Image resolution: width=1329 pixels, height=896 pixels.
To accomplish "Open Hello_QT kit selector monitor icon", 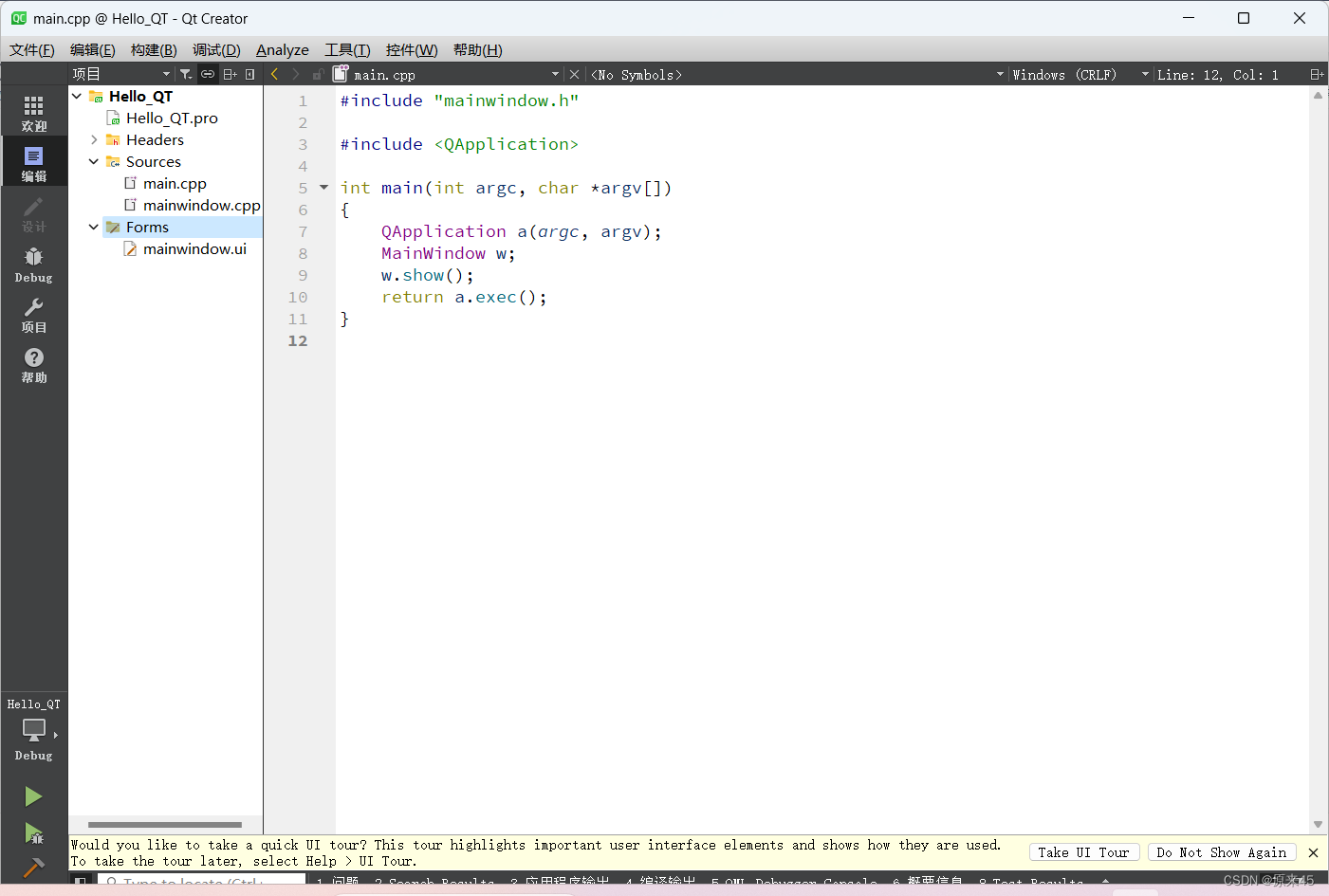I will 34,730.
